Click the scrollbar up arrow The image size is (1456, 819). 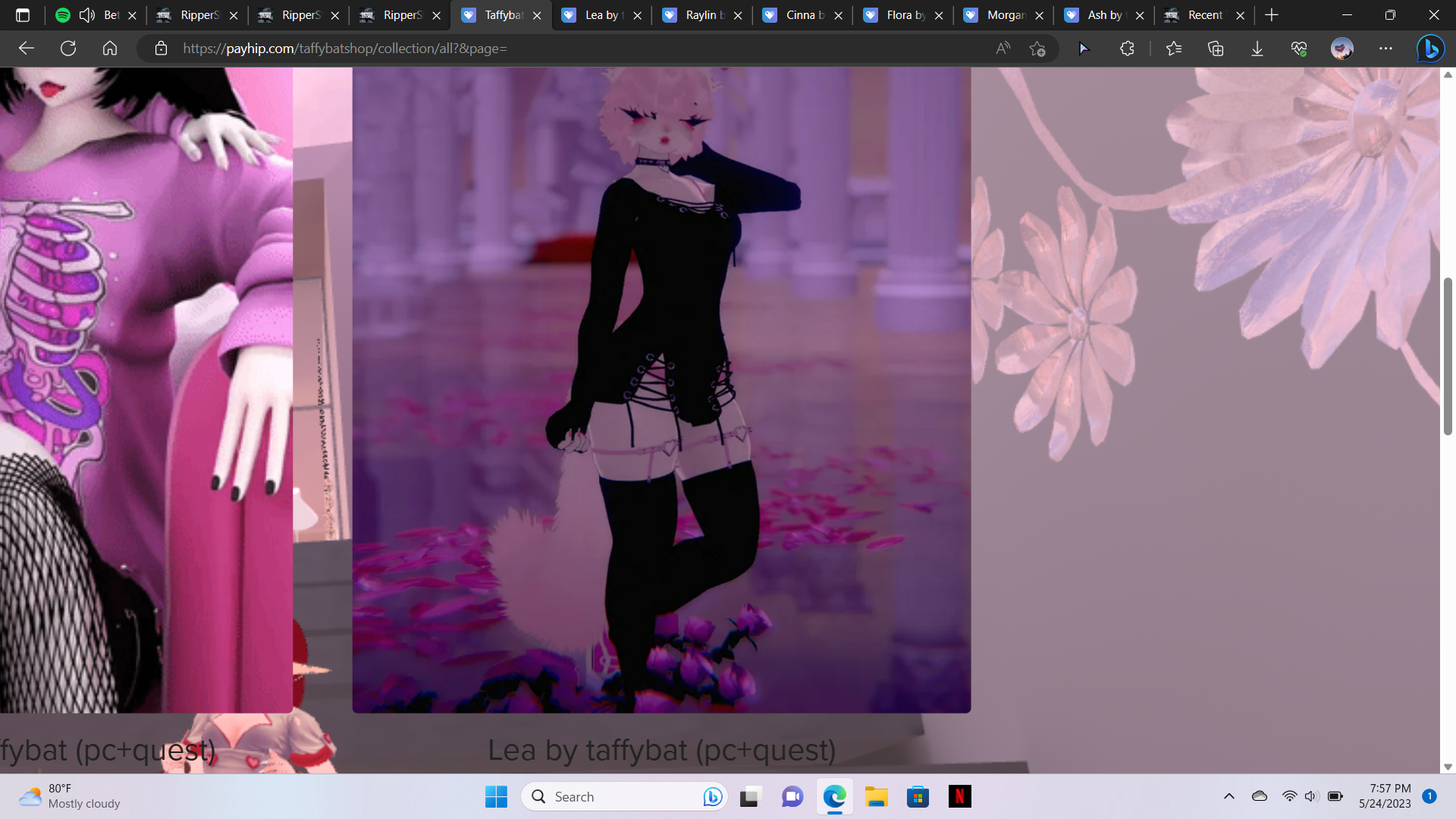pos(1448,74)
